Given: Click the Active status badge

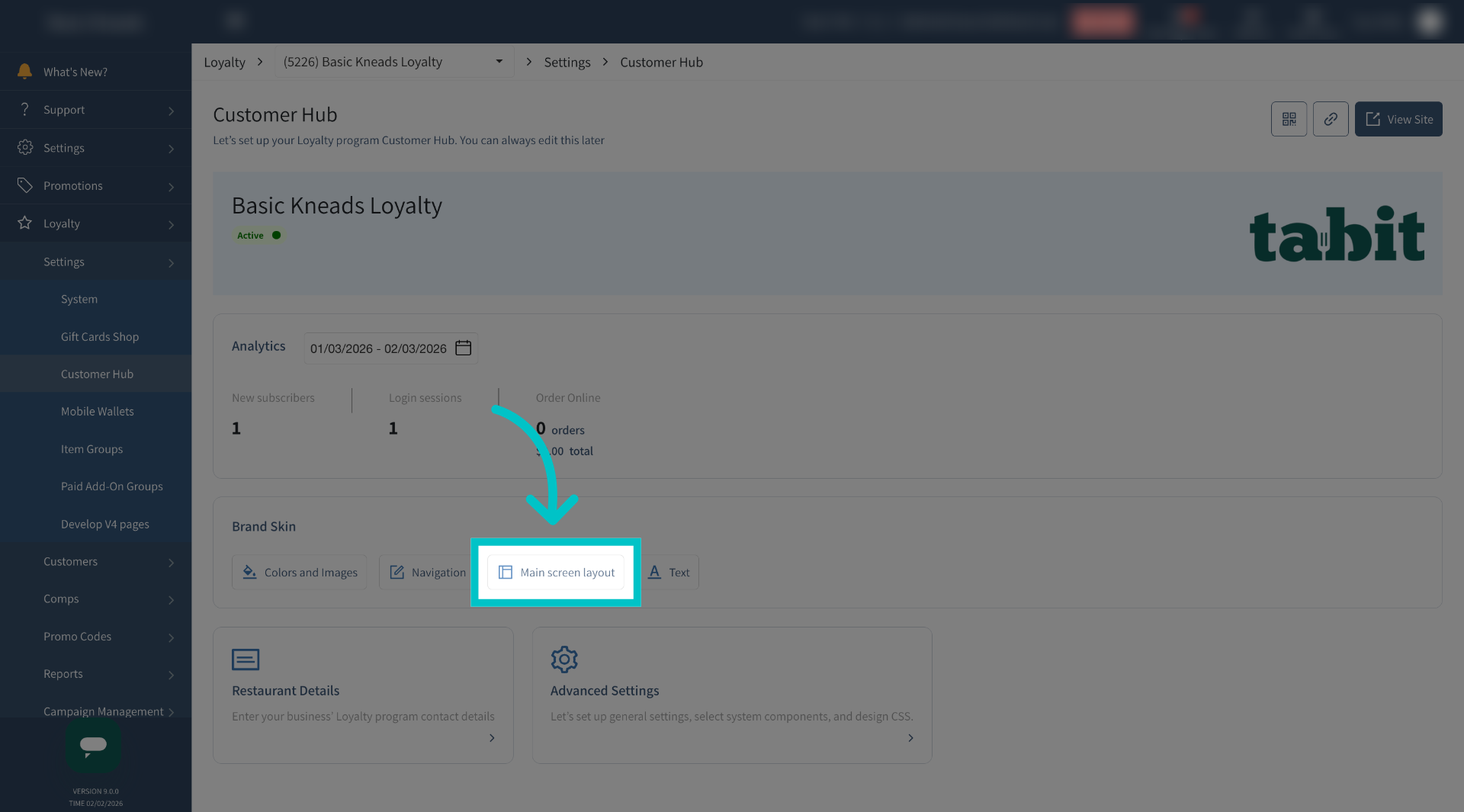Looking at the screenshot, I should 258,236.
